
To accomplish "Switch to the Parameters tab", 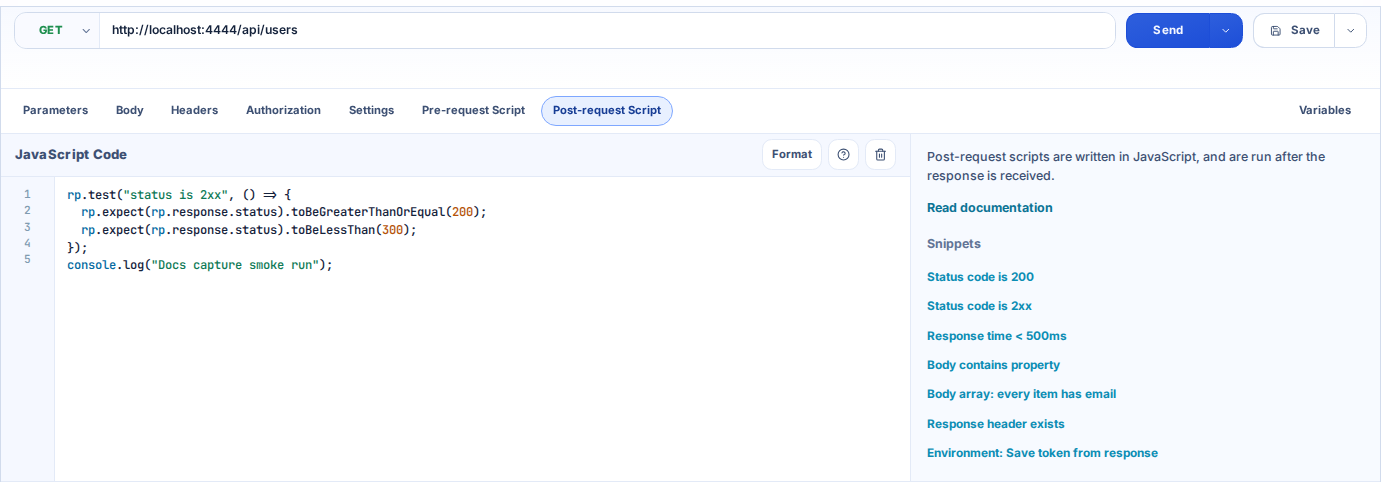I will 55,110.
